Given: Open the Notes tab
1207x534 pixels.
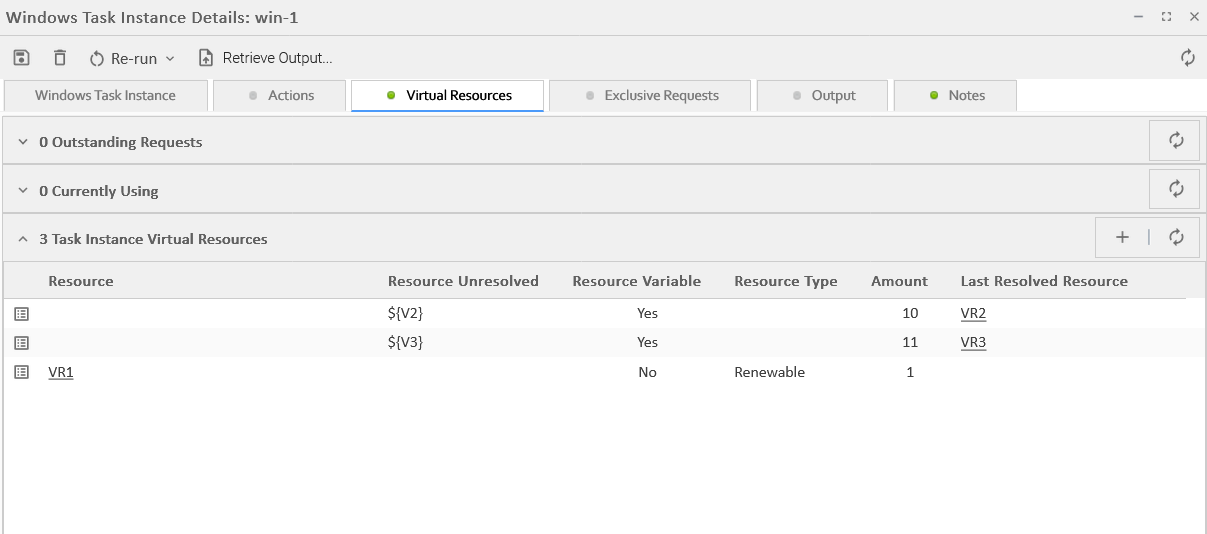Looking at the screenshot, I should pyautogui.click(x=956, y=96).
